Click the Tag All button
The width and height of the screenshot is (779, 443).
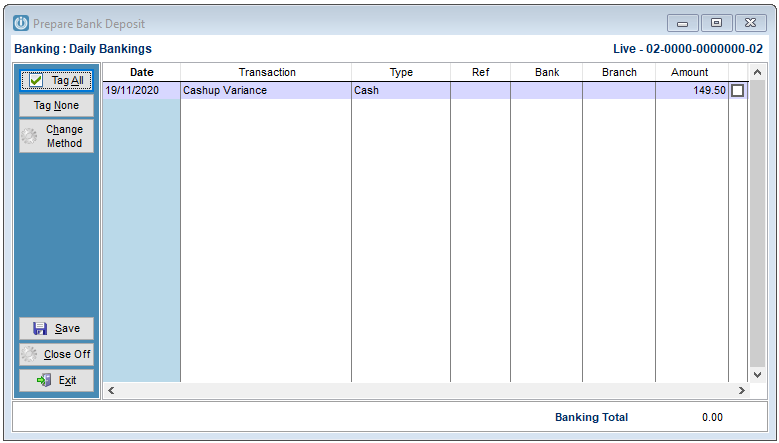point(56,80)
